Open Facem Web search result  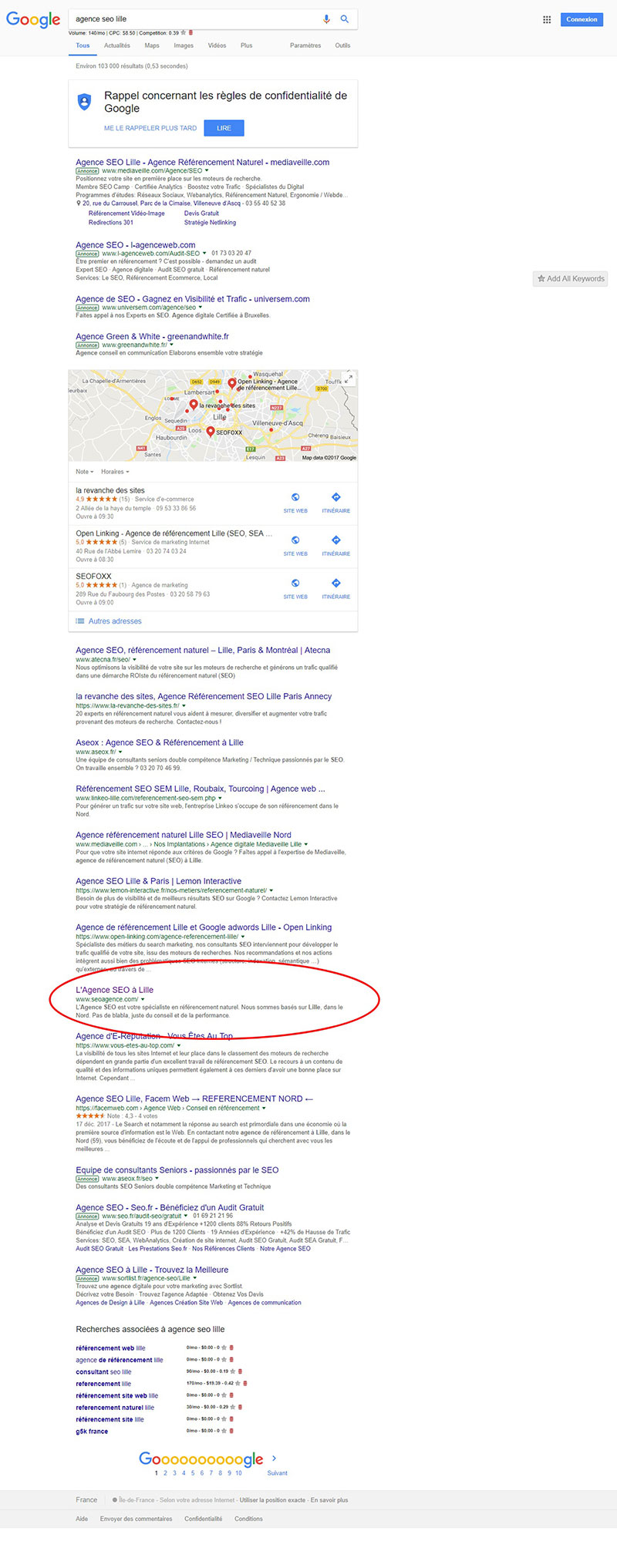click(x=194, y=1099)
